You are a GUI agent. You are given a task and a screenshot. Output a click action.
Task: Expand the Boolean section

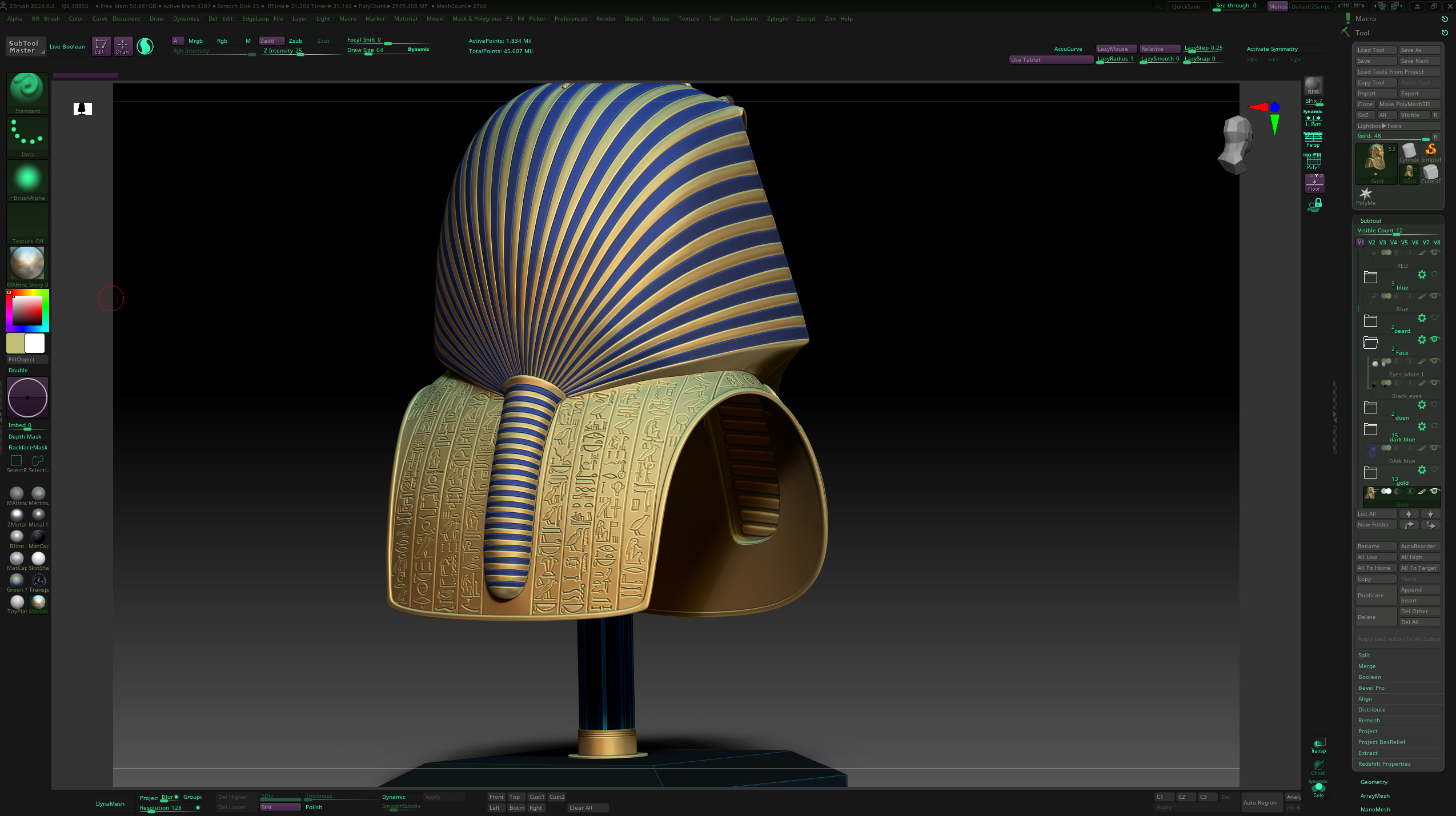(x=1370, y=677)
